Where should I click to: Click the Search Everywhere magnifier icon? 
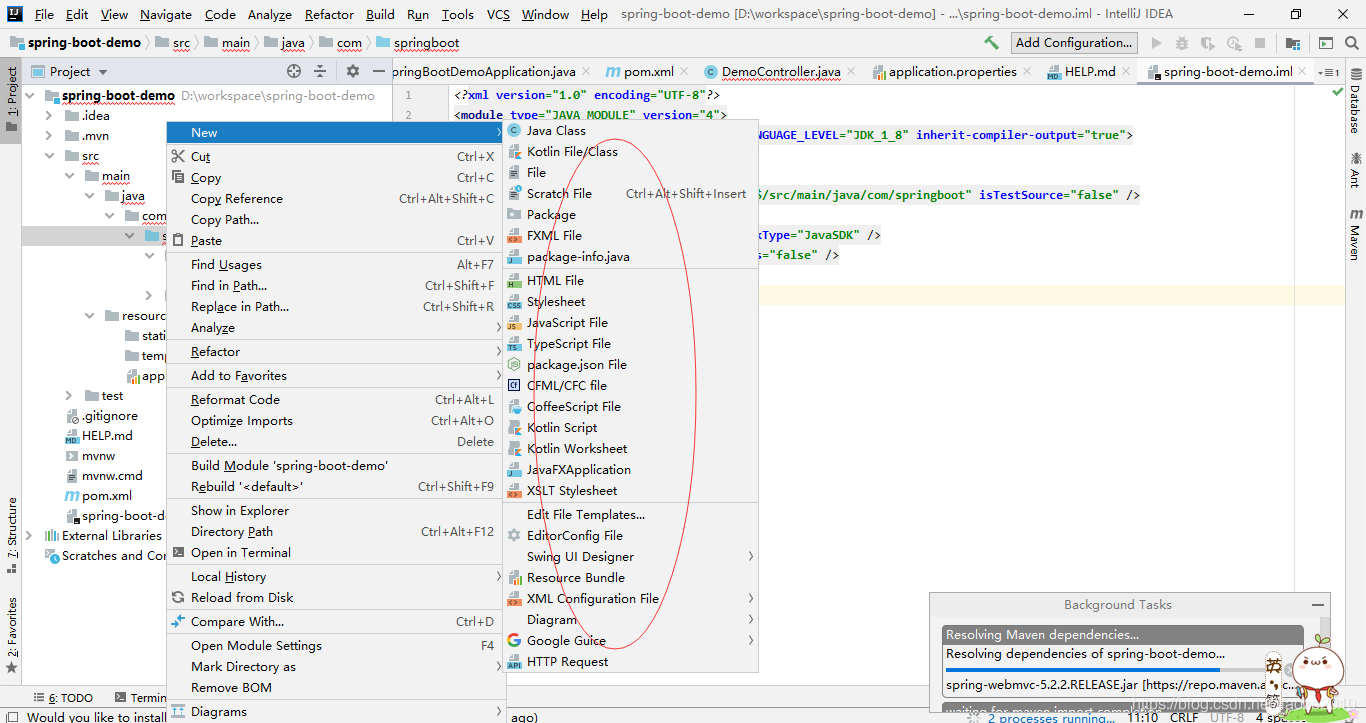point(1350,43)
